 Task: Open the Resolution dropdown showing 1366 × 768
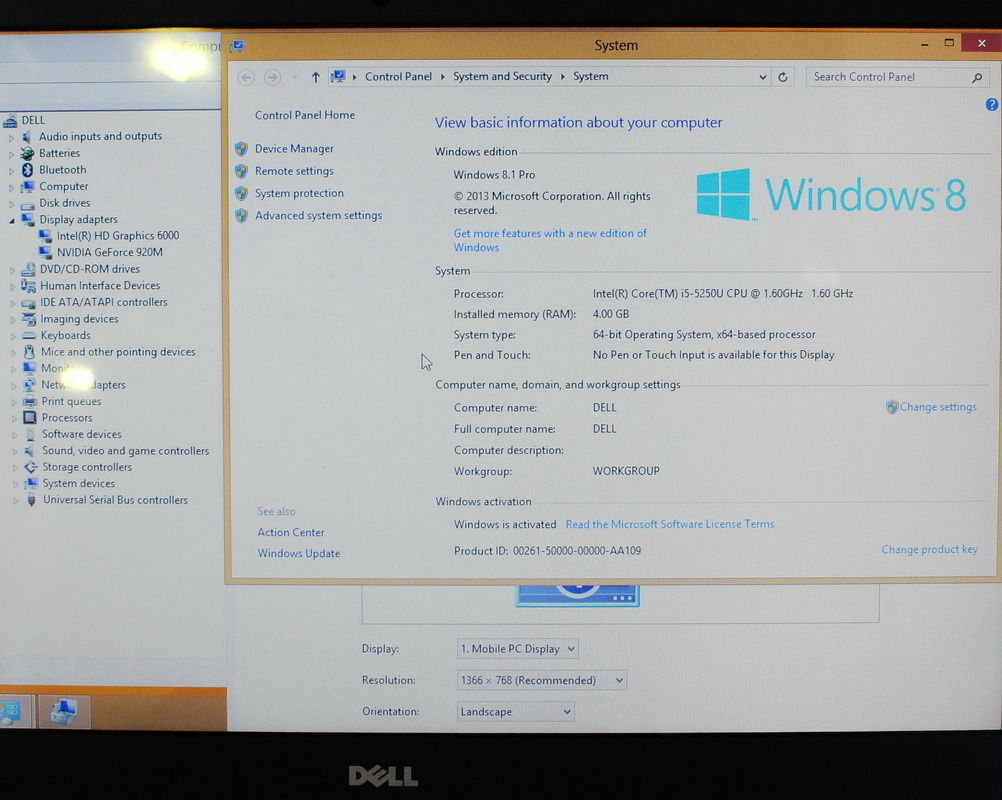[x=542, y=680]
